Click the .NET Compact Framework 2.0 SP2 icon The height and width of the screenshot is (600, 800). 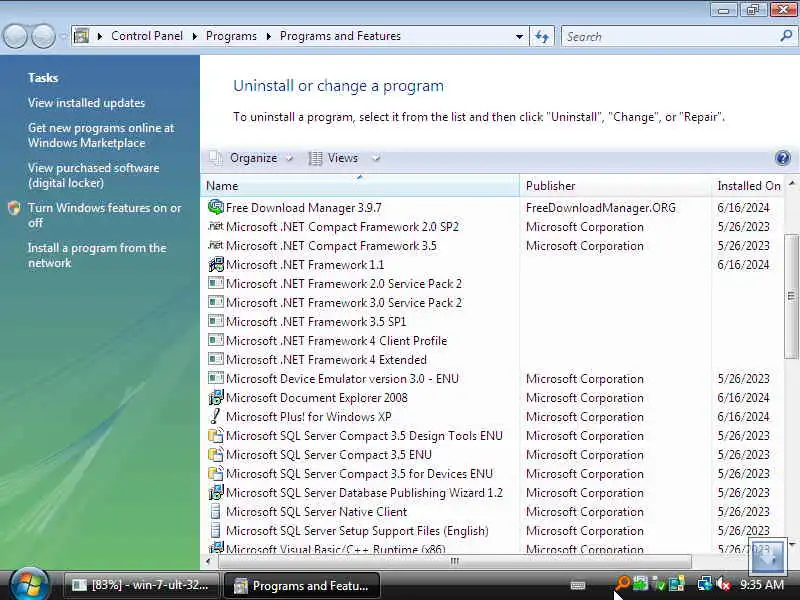216,226
